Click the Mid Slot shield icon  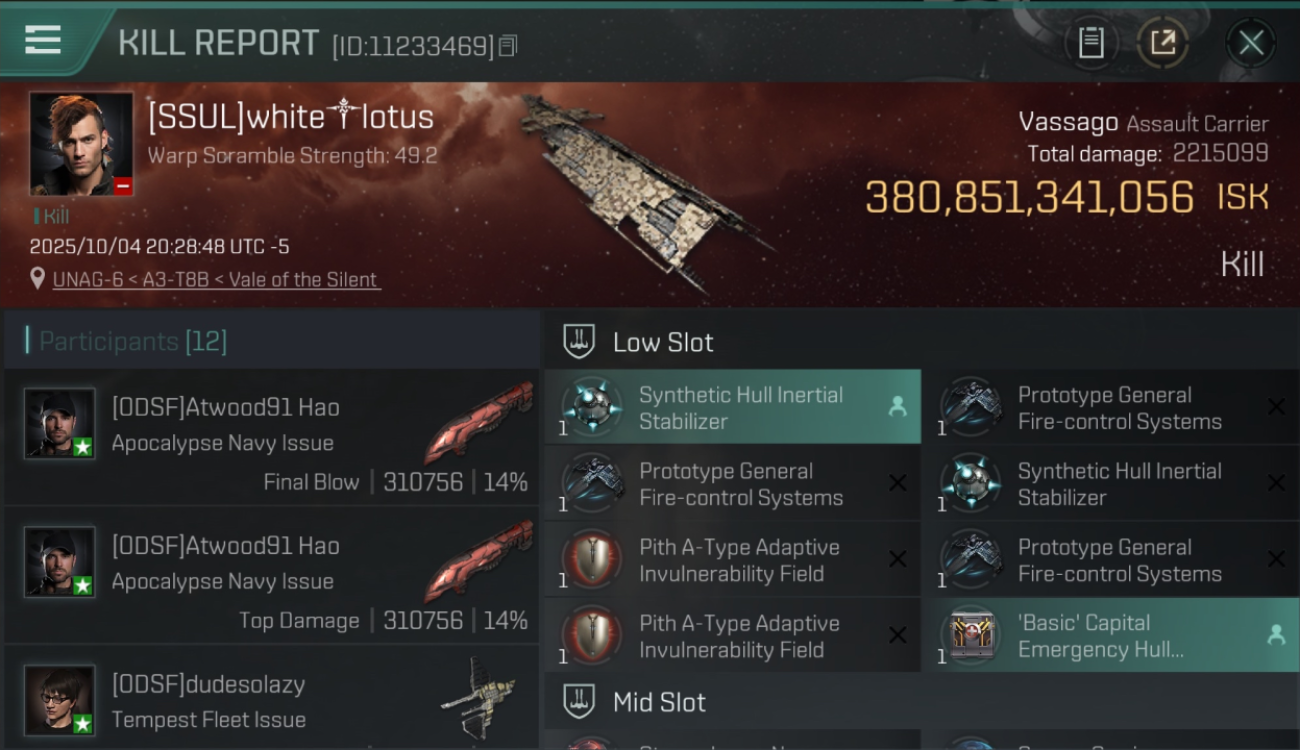579,701
